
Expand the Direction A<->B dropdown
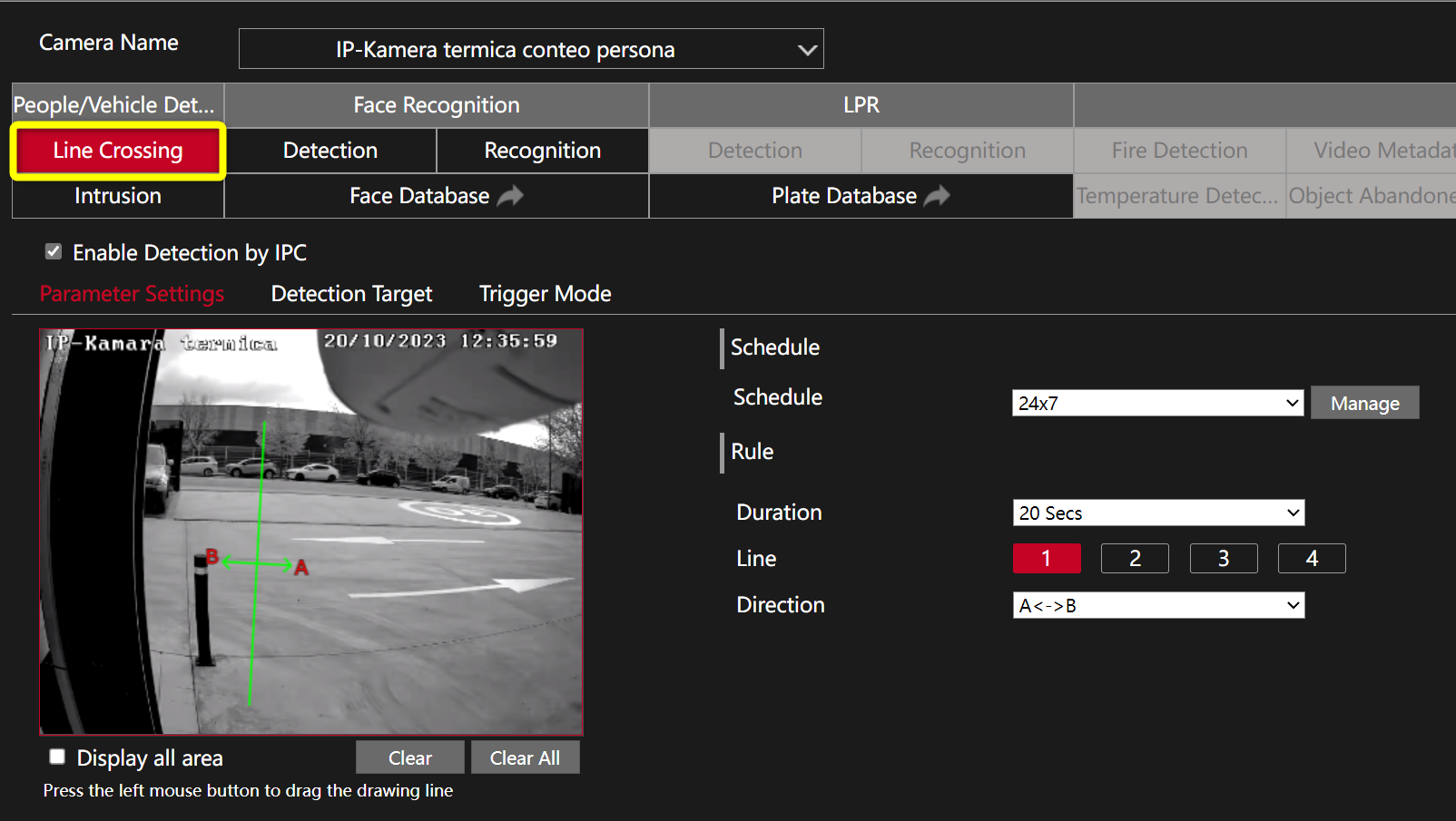click(x=1157, y=606)
